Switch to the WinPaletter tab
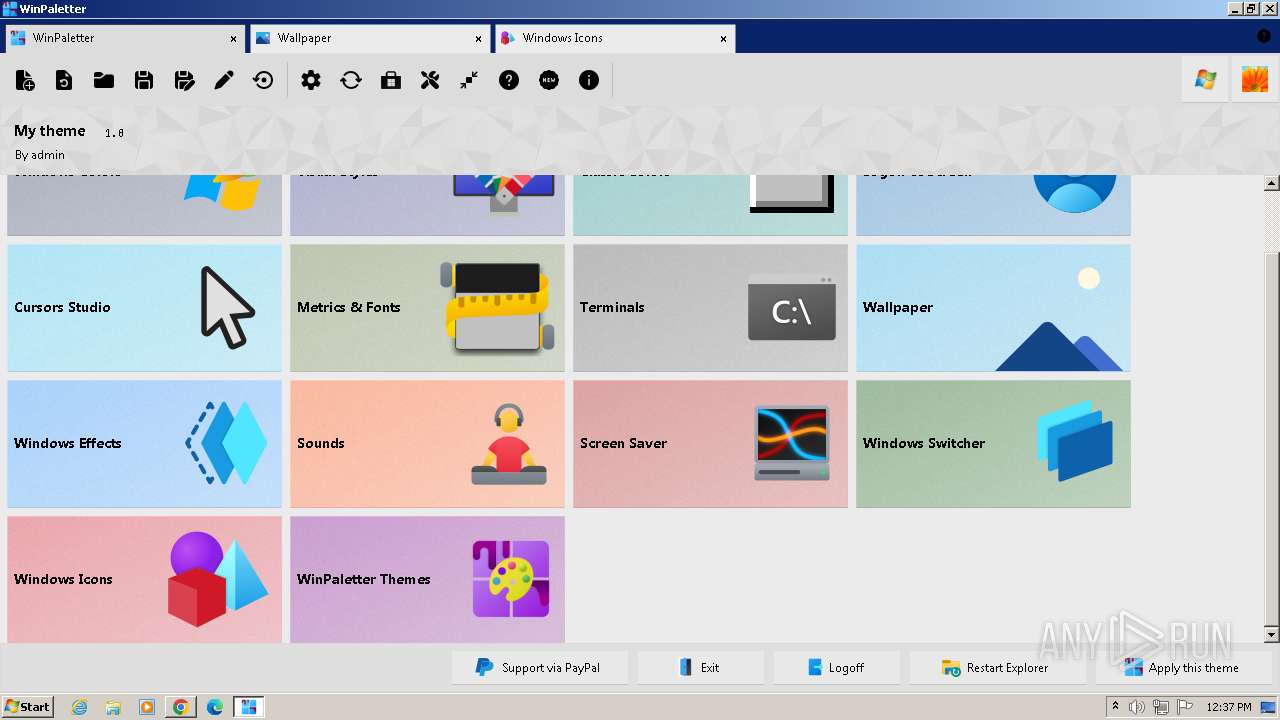 click(x=123, y=38)
